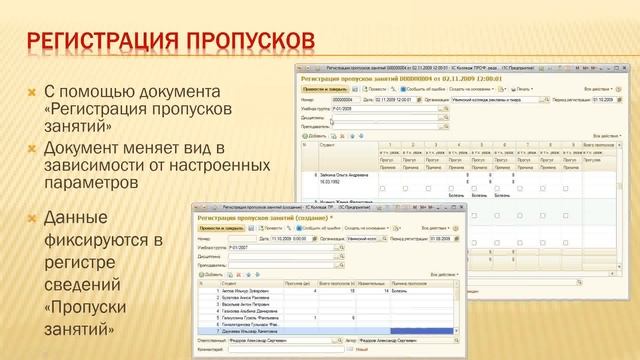This screenshot has width=640, height=360.
Task: Open 'Печать' dropdown in back window
Action: [522, 89]
